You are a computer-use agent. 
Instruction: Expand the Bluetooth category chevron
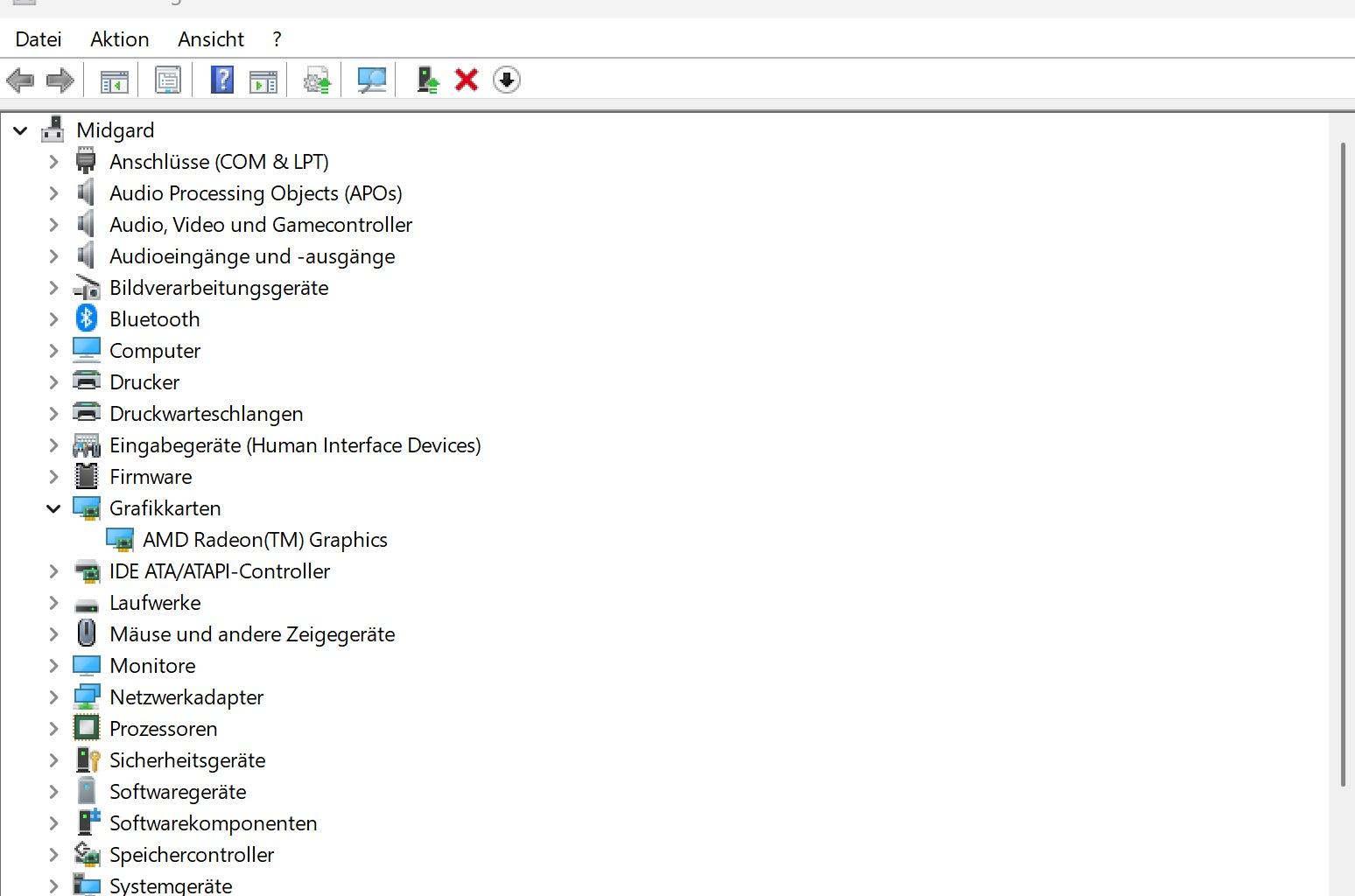click(x=53, y=319)
